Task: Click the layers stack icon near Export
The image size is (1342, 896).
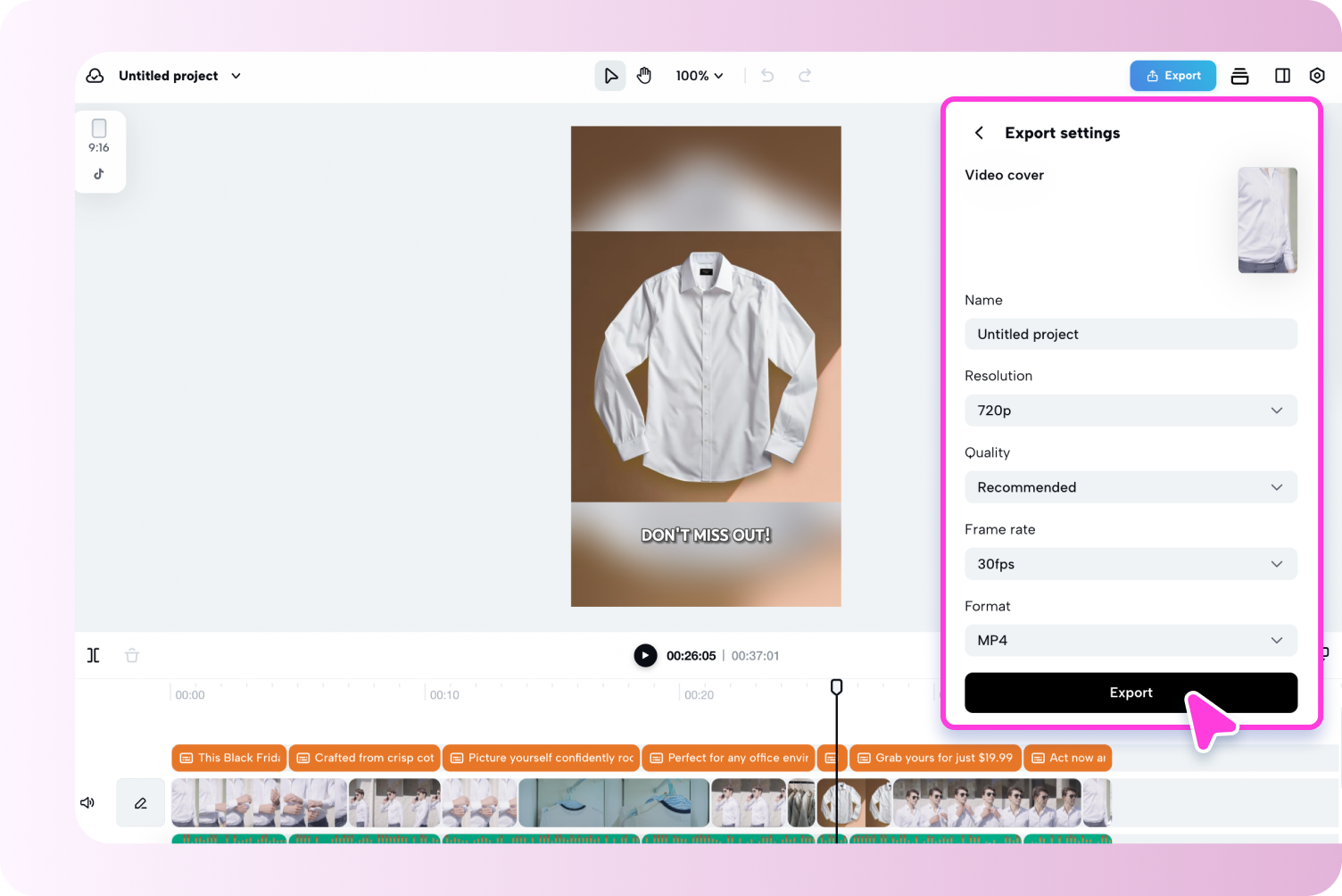Action: 1239,75
